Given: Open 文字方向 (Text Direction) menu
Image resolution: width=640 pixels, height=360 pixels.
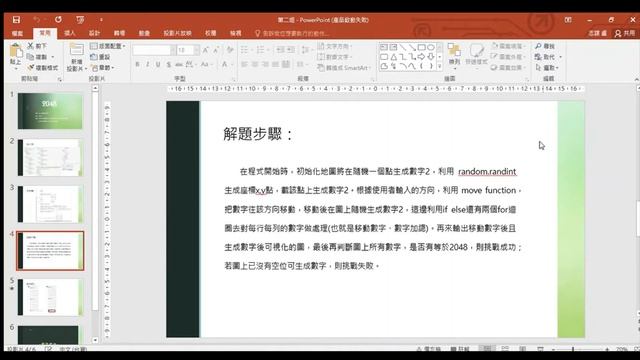Looking at the screenshot, I should pos(336,46).
